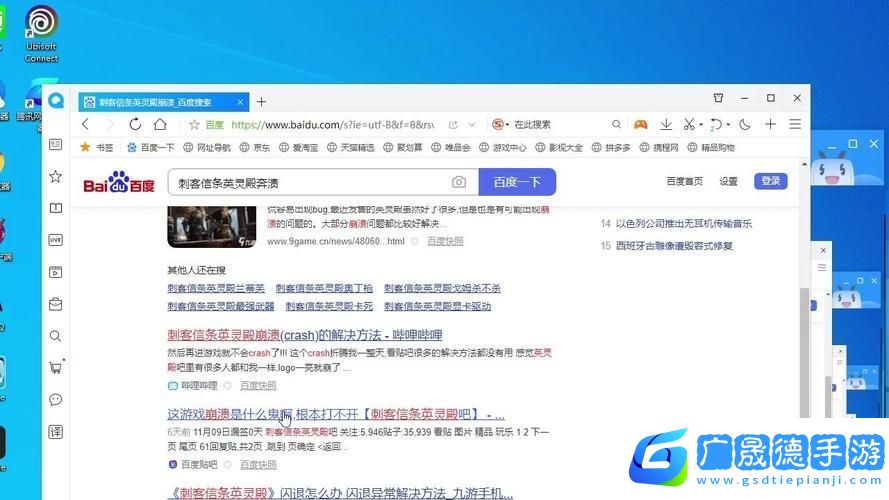Open the browser hamburger menu

pyautogui.click(x=795, y=124)
